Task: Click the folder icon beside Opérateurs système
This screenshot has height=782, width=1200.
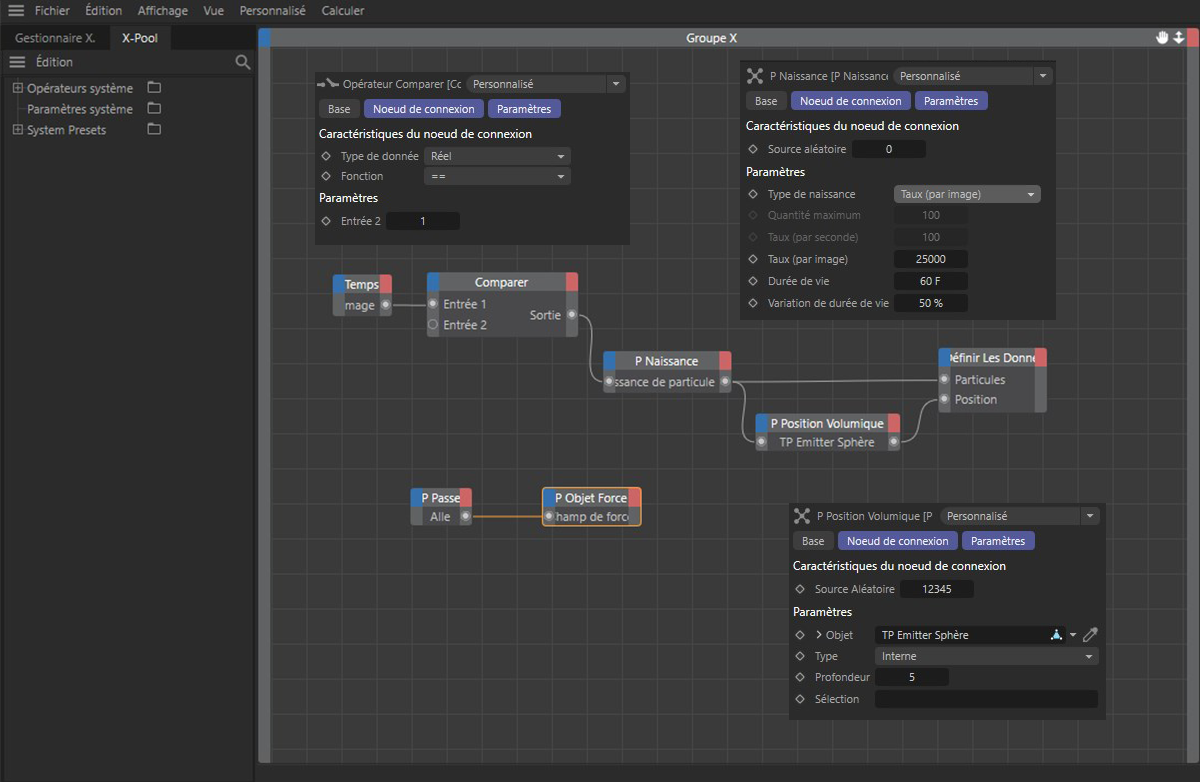Action: pyautogui.click(x=154, y=88)
